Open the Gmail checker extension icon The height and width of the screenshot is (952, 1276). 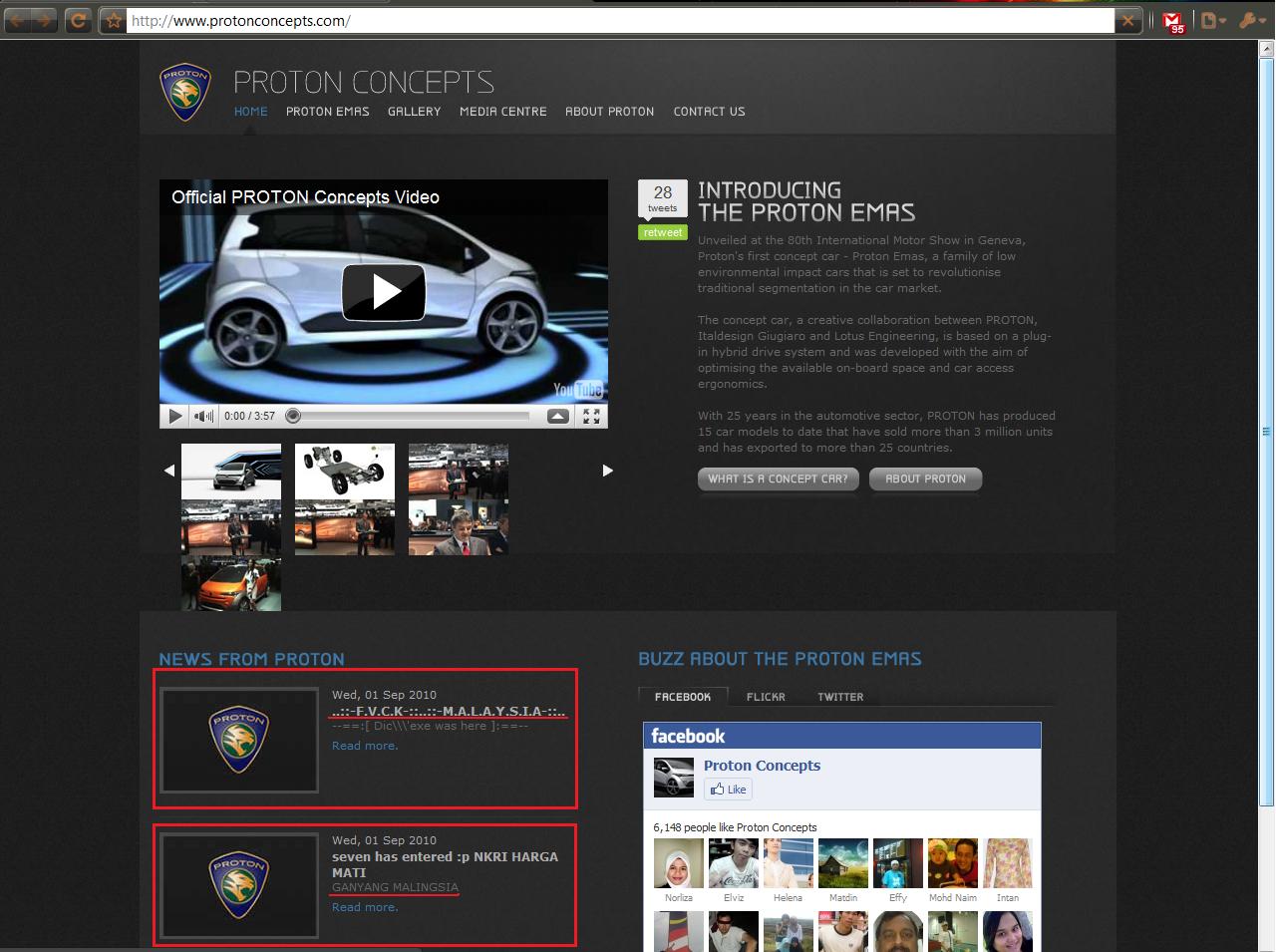[1172, 21]
